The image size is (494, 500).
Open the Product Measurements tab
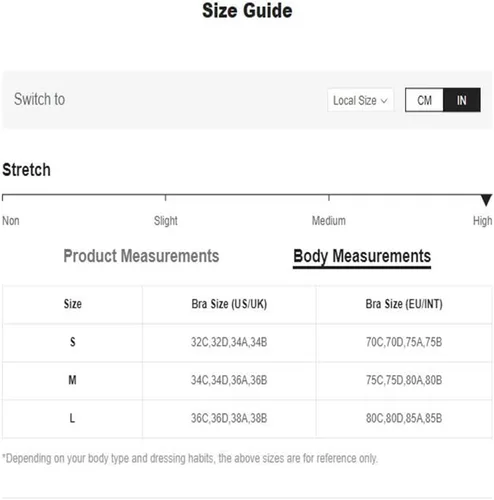[141, 256]
